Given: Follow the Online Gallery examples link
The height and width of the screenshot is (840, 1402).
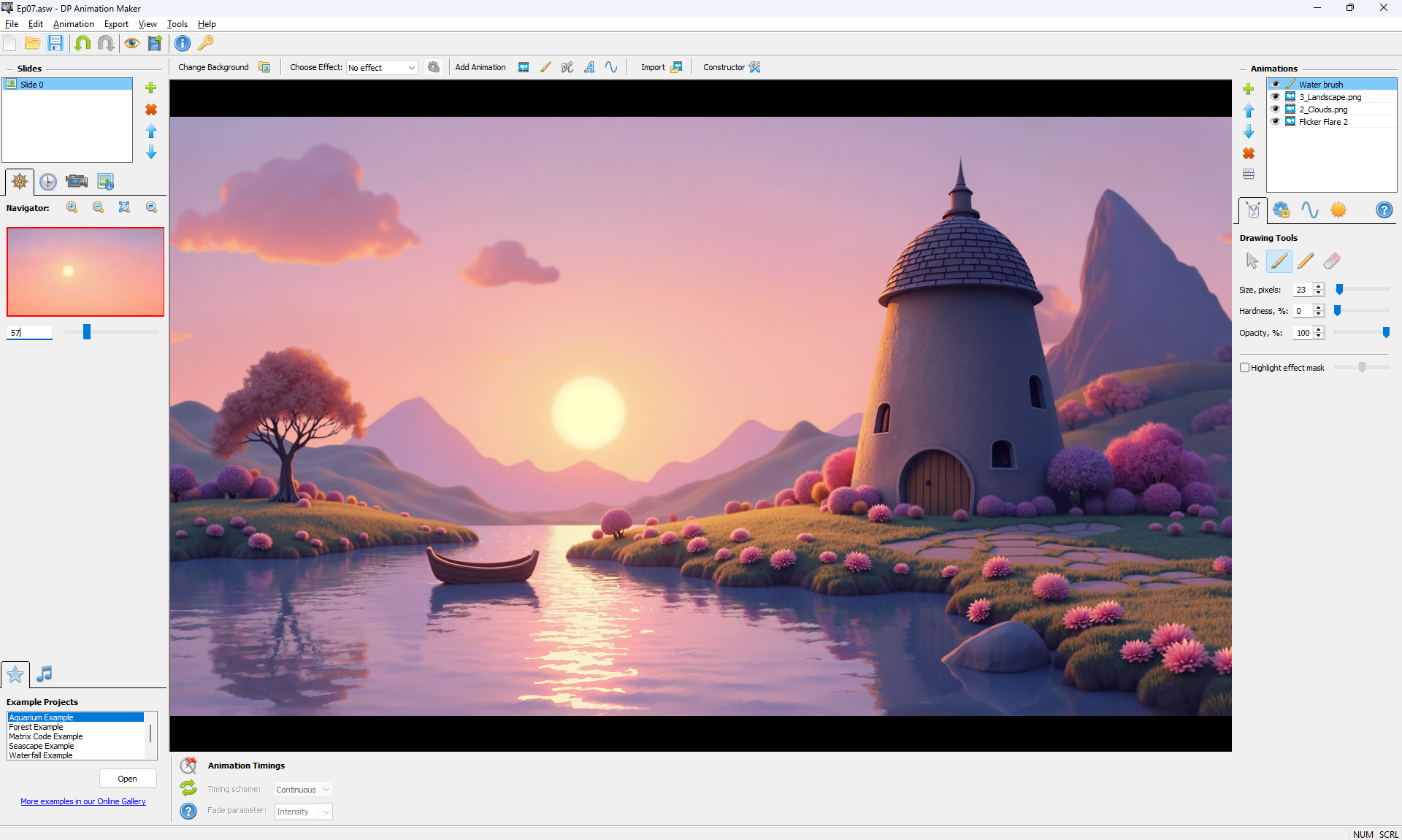Looking at the screenshot, I should point(83,801).
